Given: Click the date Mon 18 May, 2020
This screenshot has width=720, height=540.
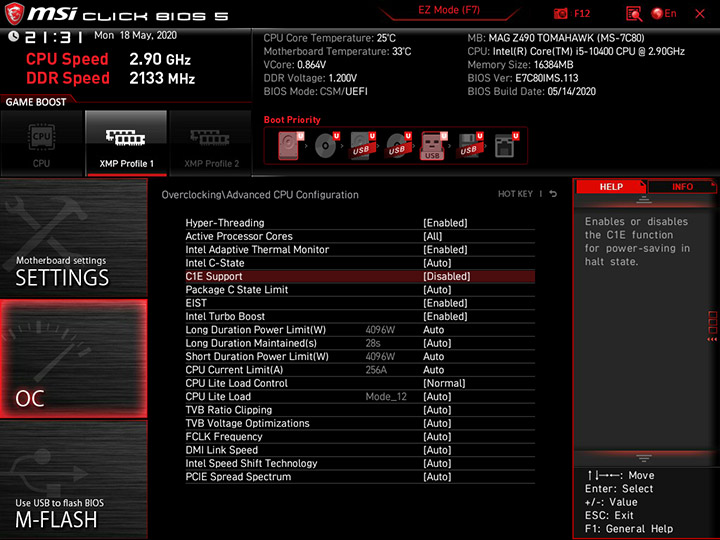Looking at the screenshot, I should tap(135, 35).
